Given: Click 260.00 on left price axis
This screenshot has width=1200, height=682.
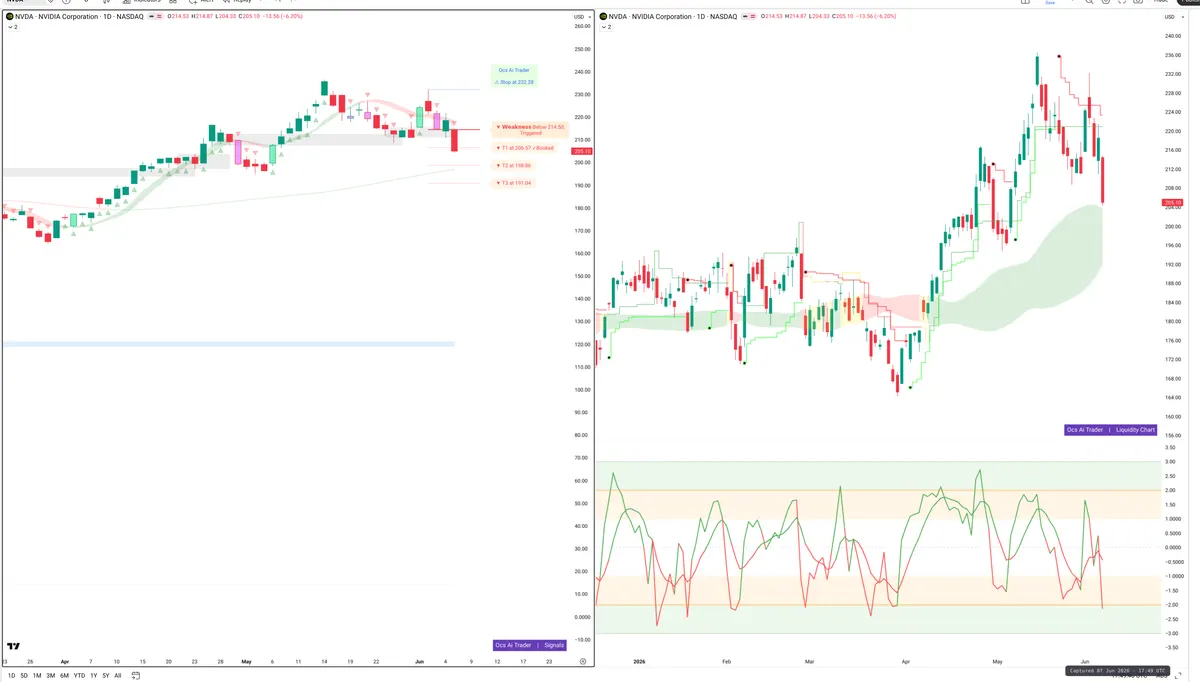Looking at the screenshot, I should (x=581, y=26).
